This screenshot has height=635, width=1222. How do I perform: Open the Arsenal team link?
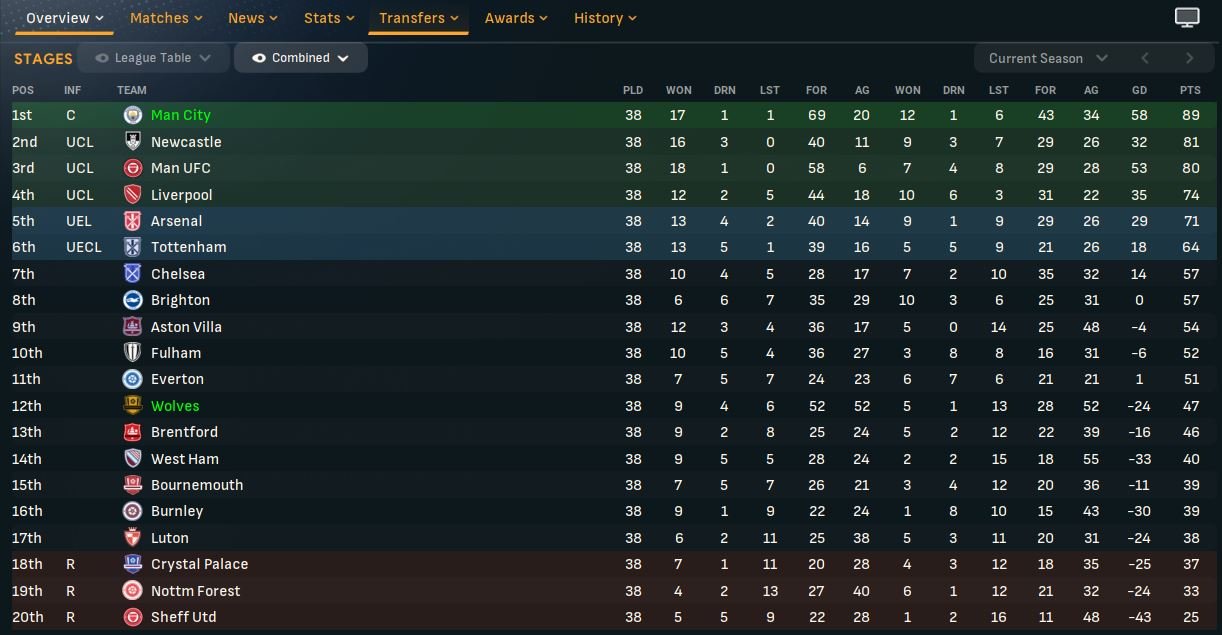(x=176, y=221)
